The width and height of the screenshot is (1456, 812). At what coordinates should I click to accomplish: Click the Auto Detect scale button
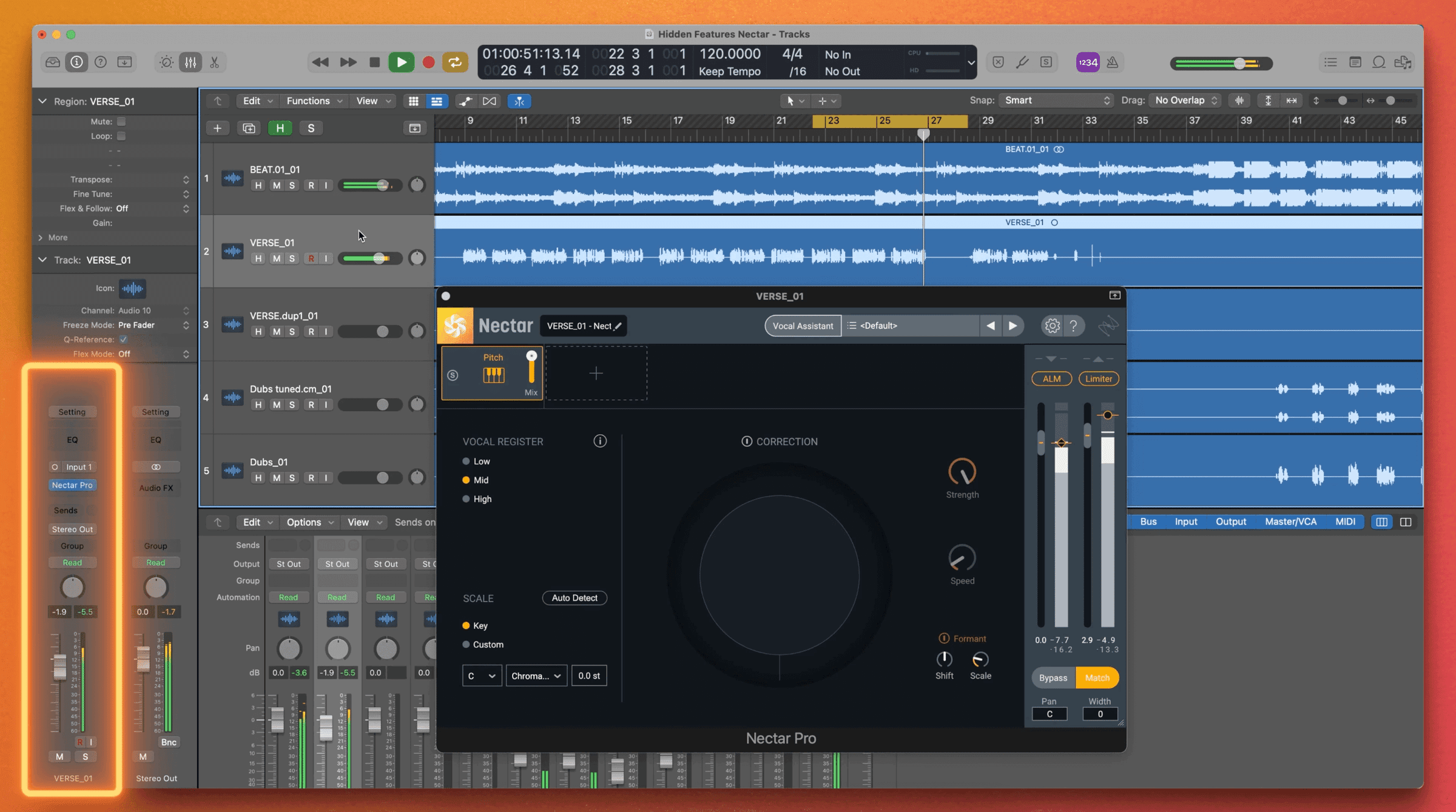(574, 597)
